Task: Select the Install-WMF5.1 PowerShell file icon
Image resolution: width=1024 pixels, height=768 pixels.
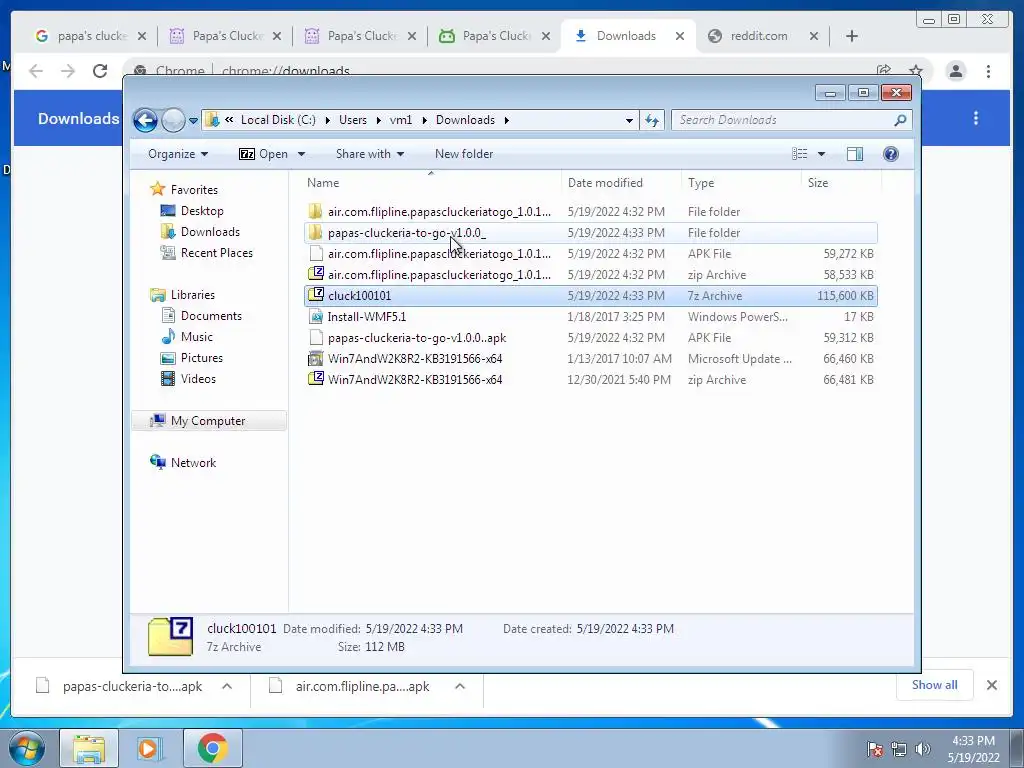Action: pyautogui.click(x=315, y=317)
